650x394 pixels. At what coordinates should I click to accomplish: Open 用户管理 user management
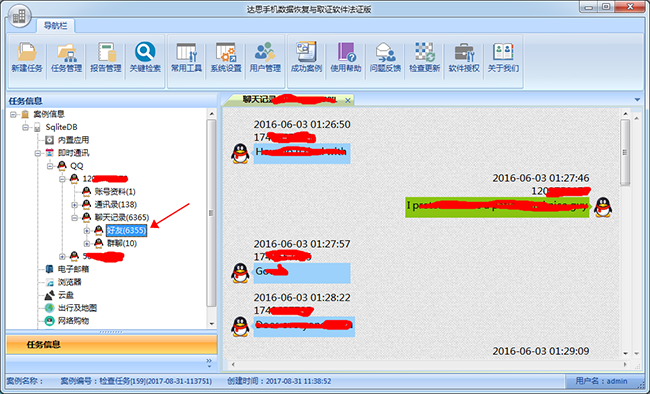point(265,57)
